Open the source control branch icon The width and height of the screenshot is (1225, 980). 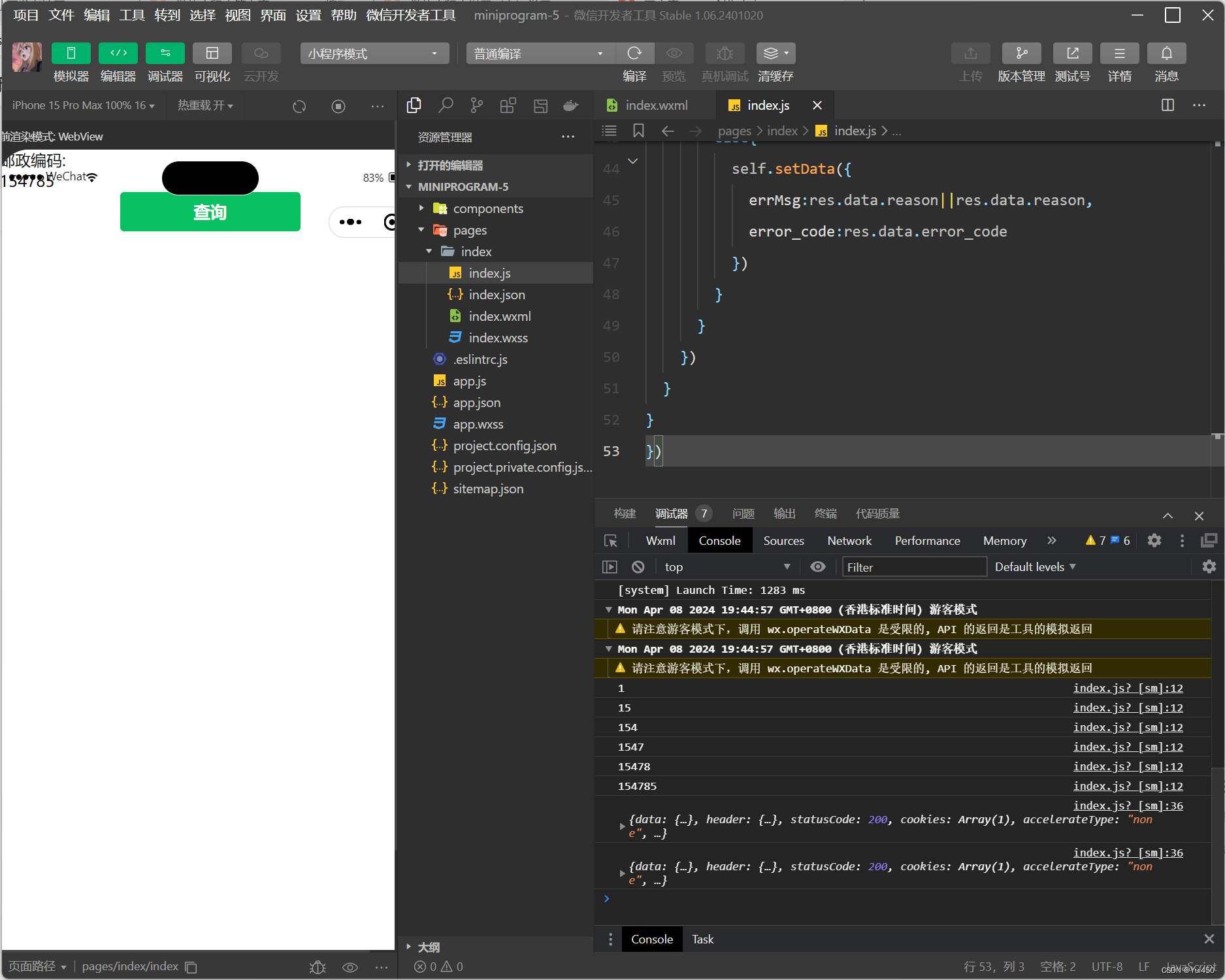pyautogui.click(x=477, y=105)
